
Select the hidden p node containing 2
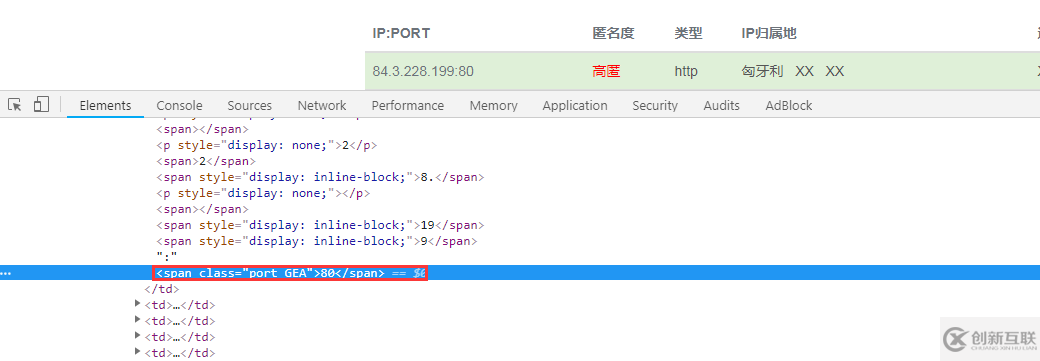(267, 145)
